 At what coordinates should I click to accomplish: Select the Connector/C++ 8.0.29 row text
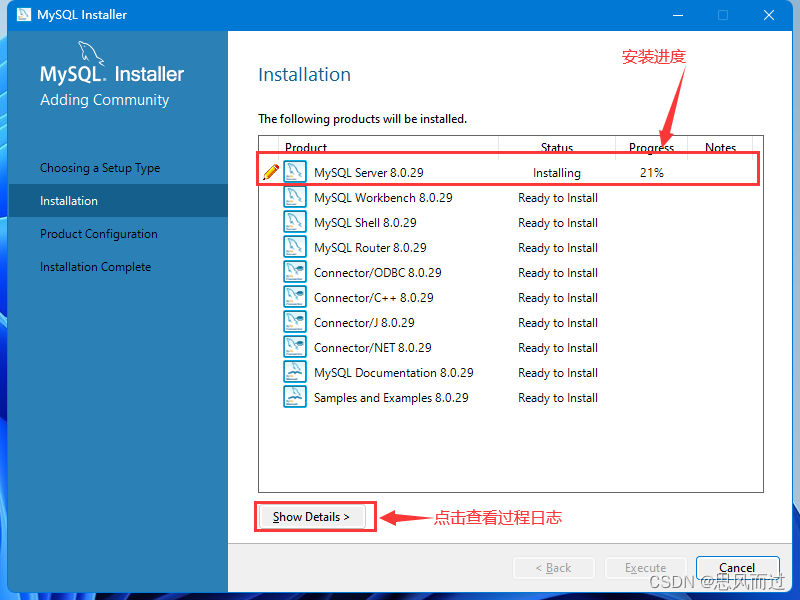pos(373,297)
